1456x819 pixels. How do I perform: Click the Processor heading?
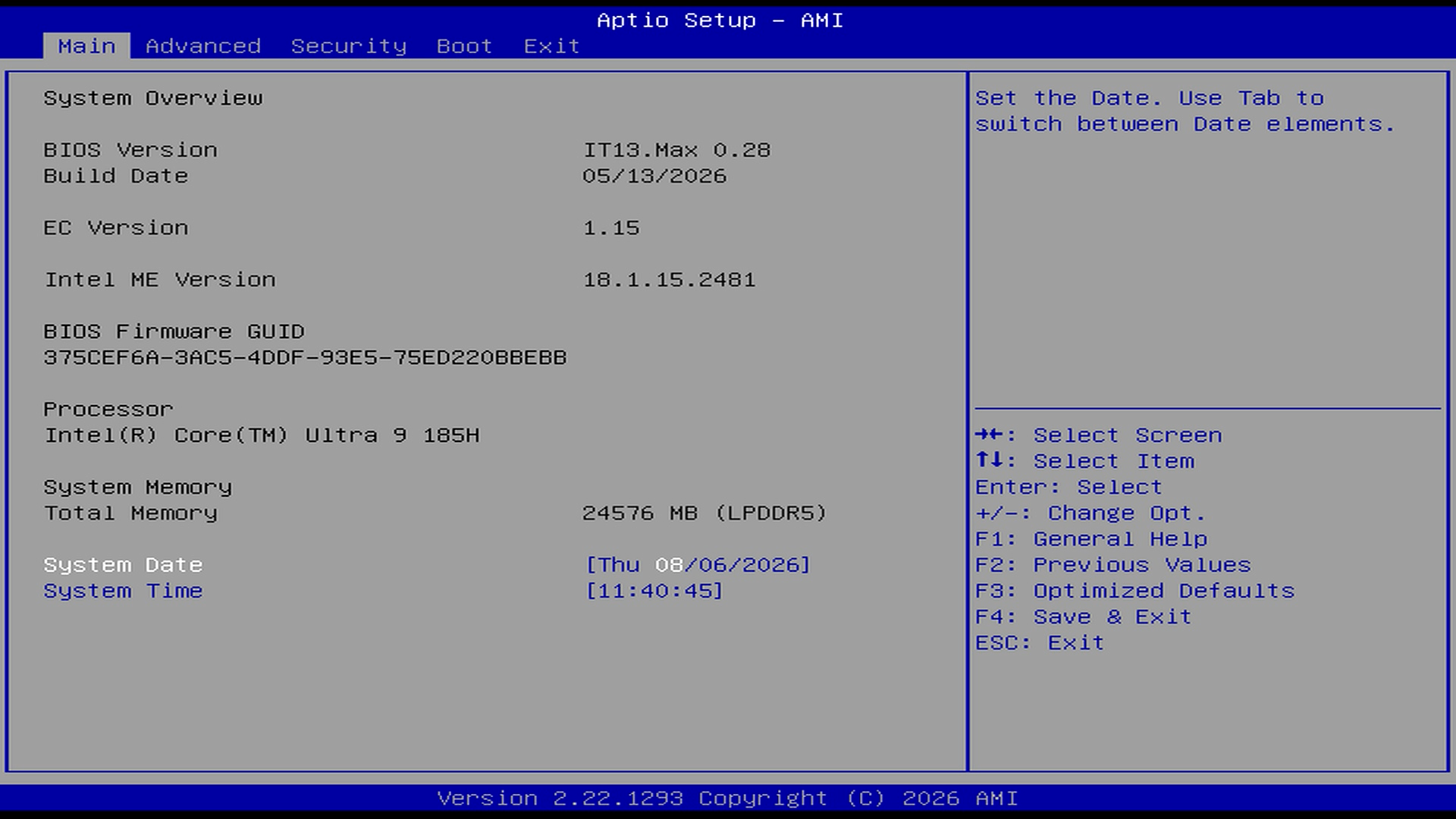108,409
